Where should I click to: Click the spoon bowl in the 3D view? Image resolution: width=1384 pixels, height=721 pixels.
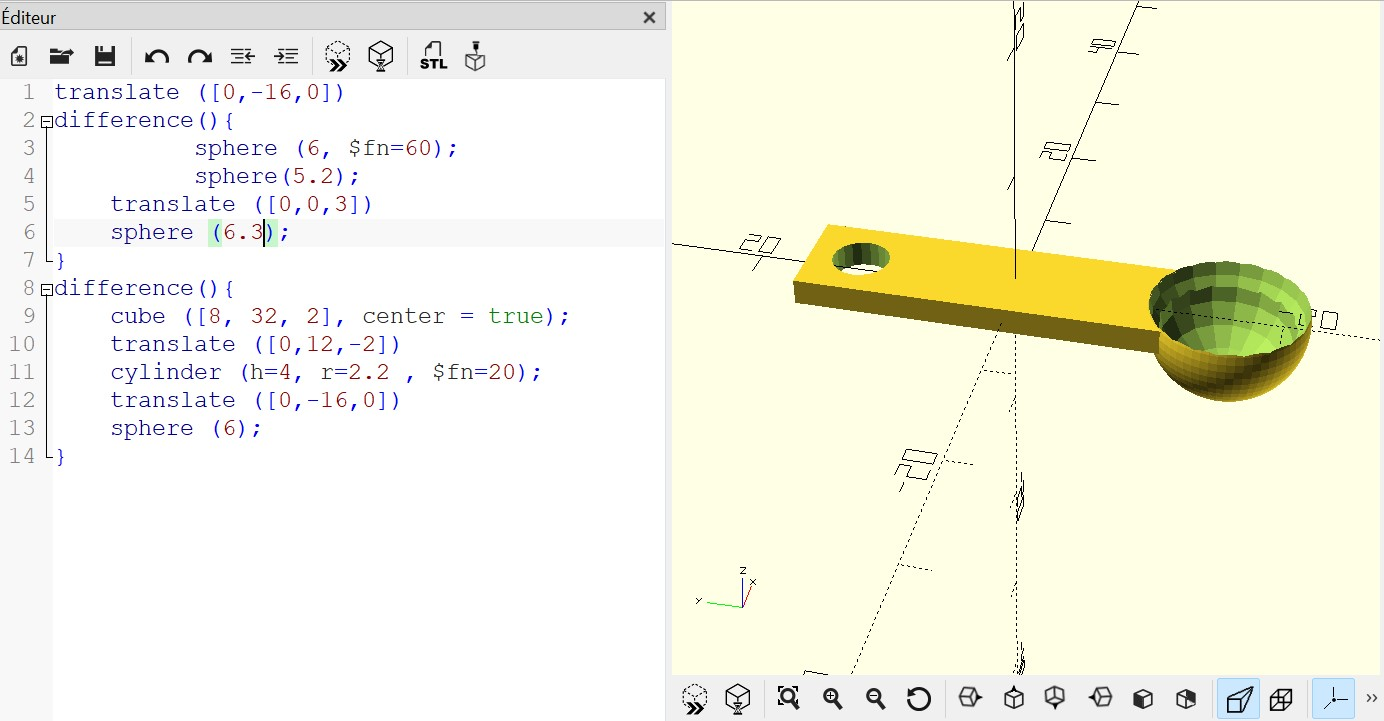click(x=1229, y=330)
